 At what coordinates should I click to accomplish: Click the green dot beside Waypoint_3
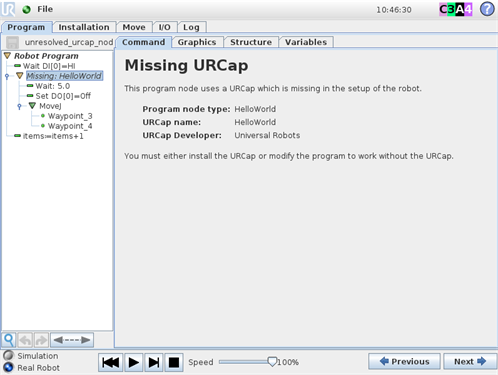click(43, 116)
